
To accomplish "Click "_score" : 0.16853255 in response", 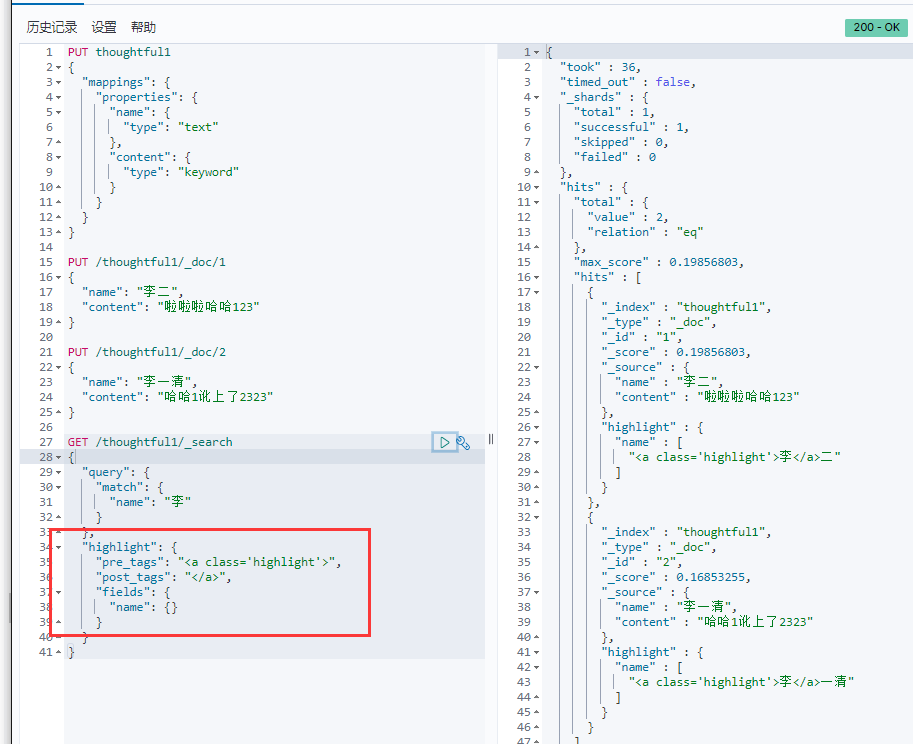I will coord(676,578).
